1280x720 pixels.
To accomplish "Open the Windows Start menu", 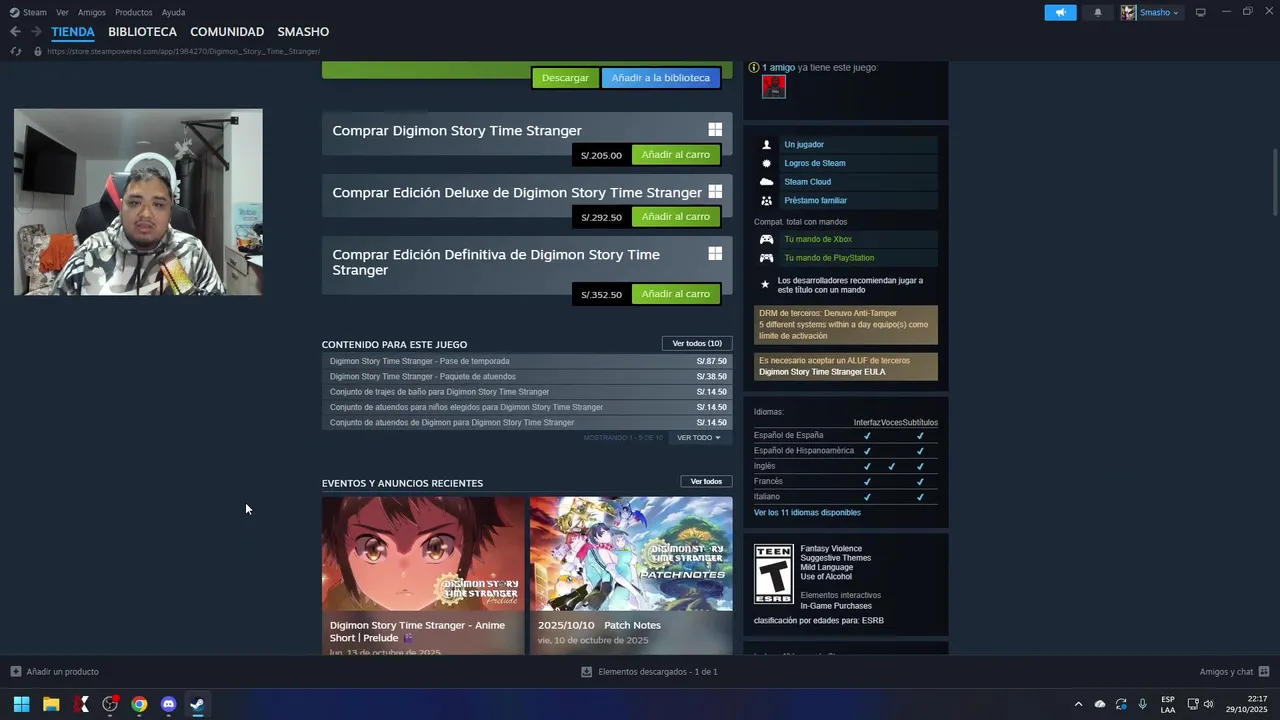I will (21, 704).
